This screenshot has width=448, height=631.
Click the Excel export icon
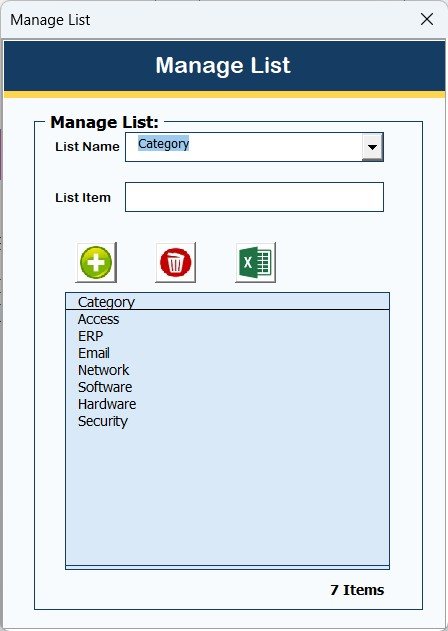coord(256,262)
